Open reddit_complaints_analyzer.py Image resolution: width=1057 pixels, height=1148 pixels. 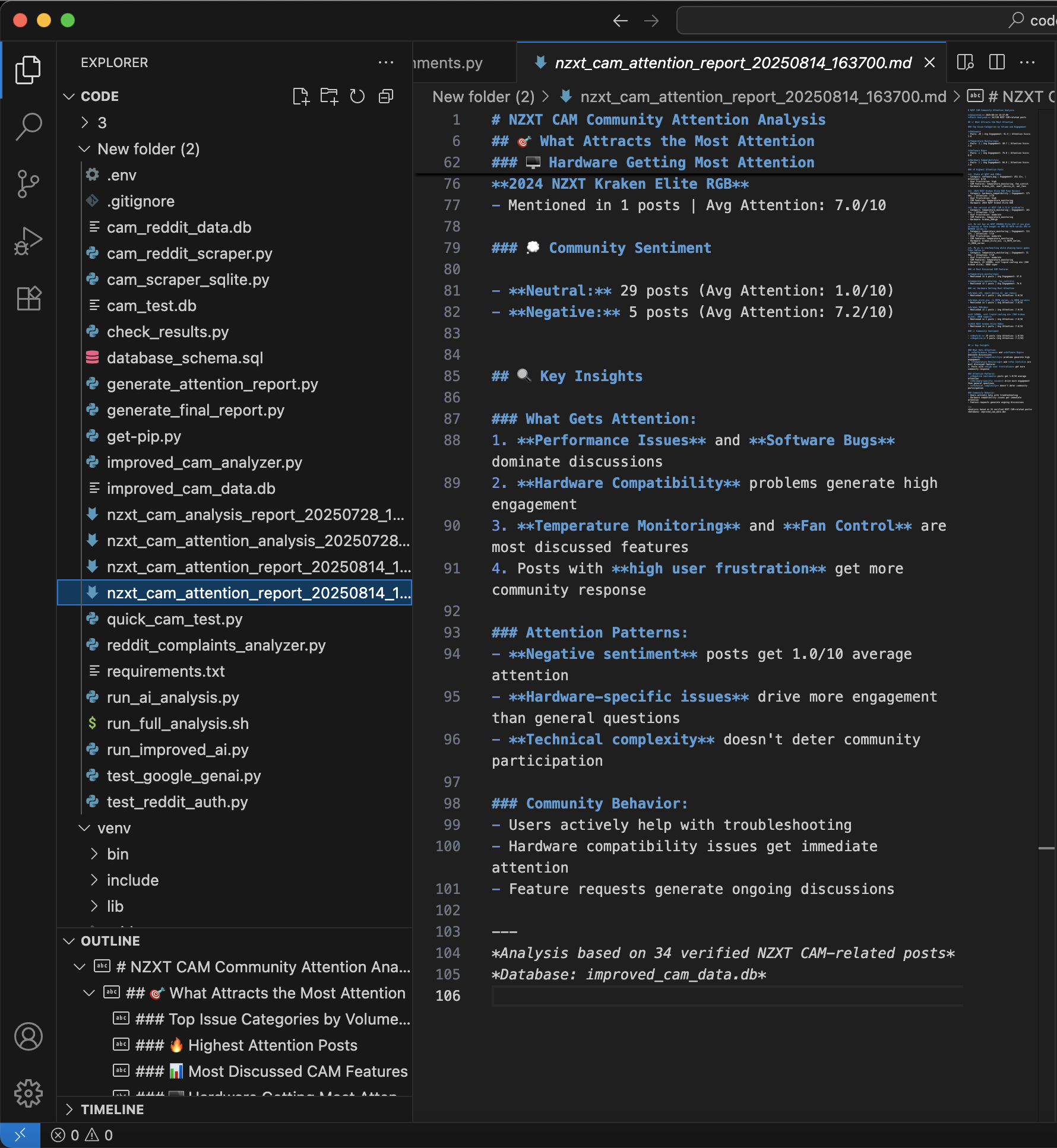[235, 645]
